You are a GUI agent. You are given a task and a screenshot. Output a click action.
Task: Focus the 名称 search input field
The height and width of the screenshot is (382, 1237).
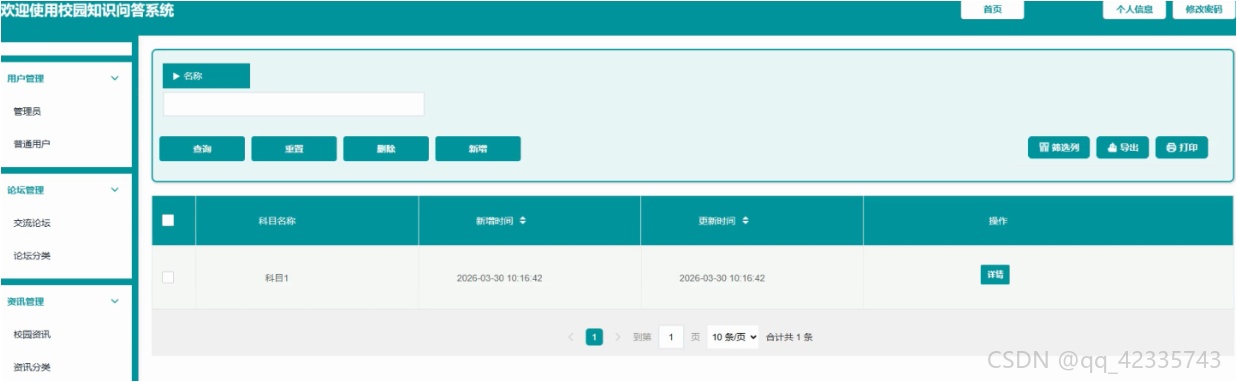point(294,105)
